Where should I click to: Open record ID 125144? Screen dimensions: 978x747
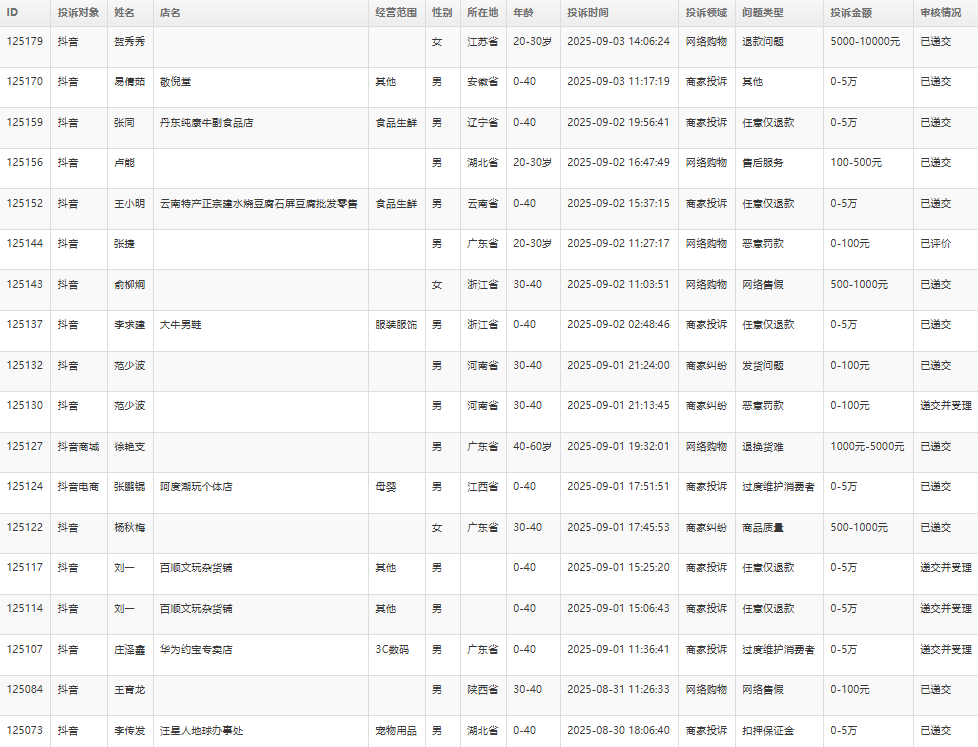25,244
